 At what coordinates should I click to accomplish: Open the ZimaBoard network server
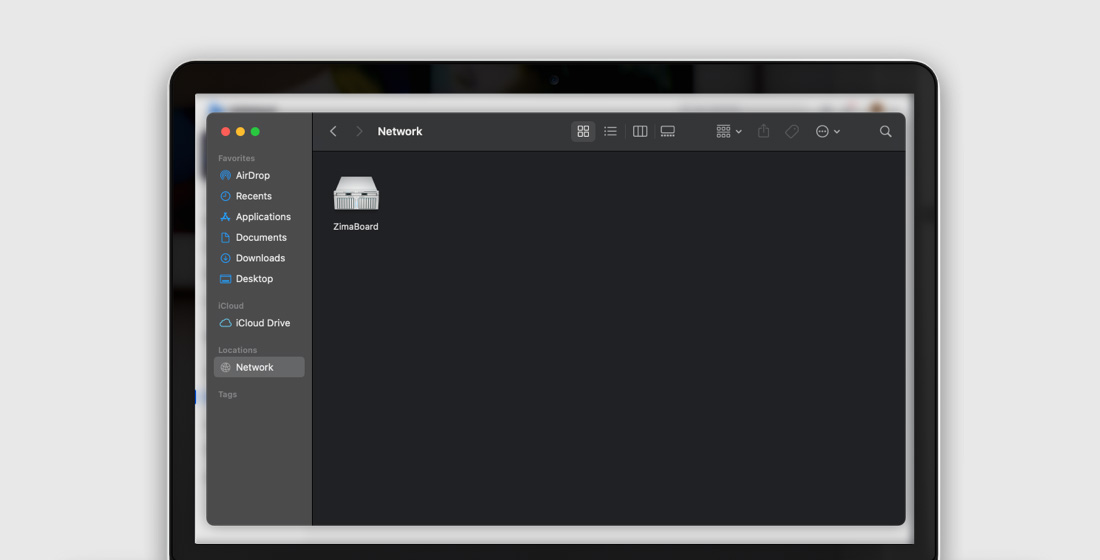356,193
